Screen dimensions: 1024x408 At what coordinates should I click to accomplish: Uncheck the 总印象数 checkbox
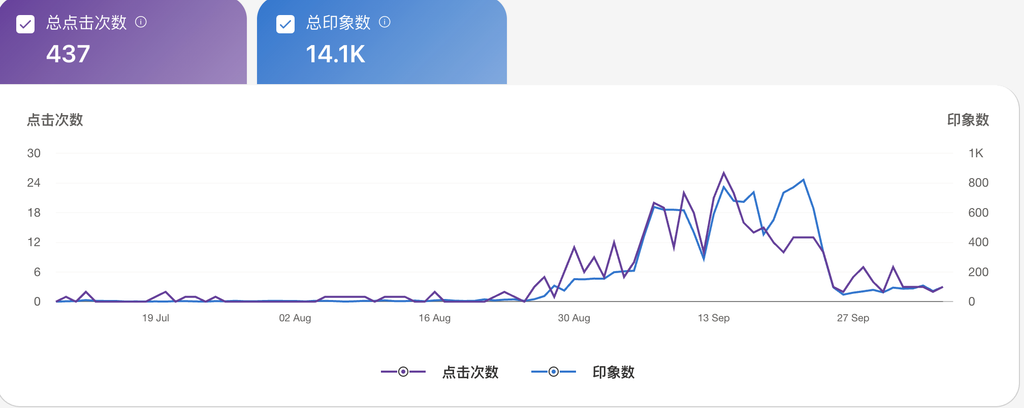pos(285,24)
